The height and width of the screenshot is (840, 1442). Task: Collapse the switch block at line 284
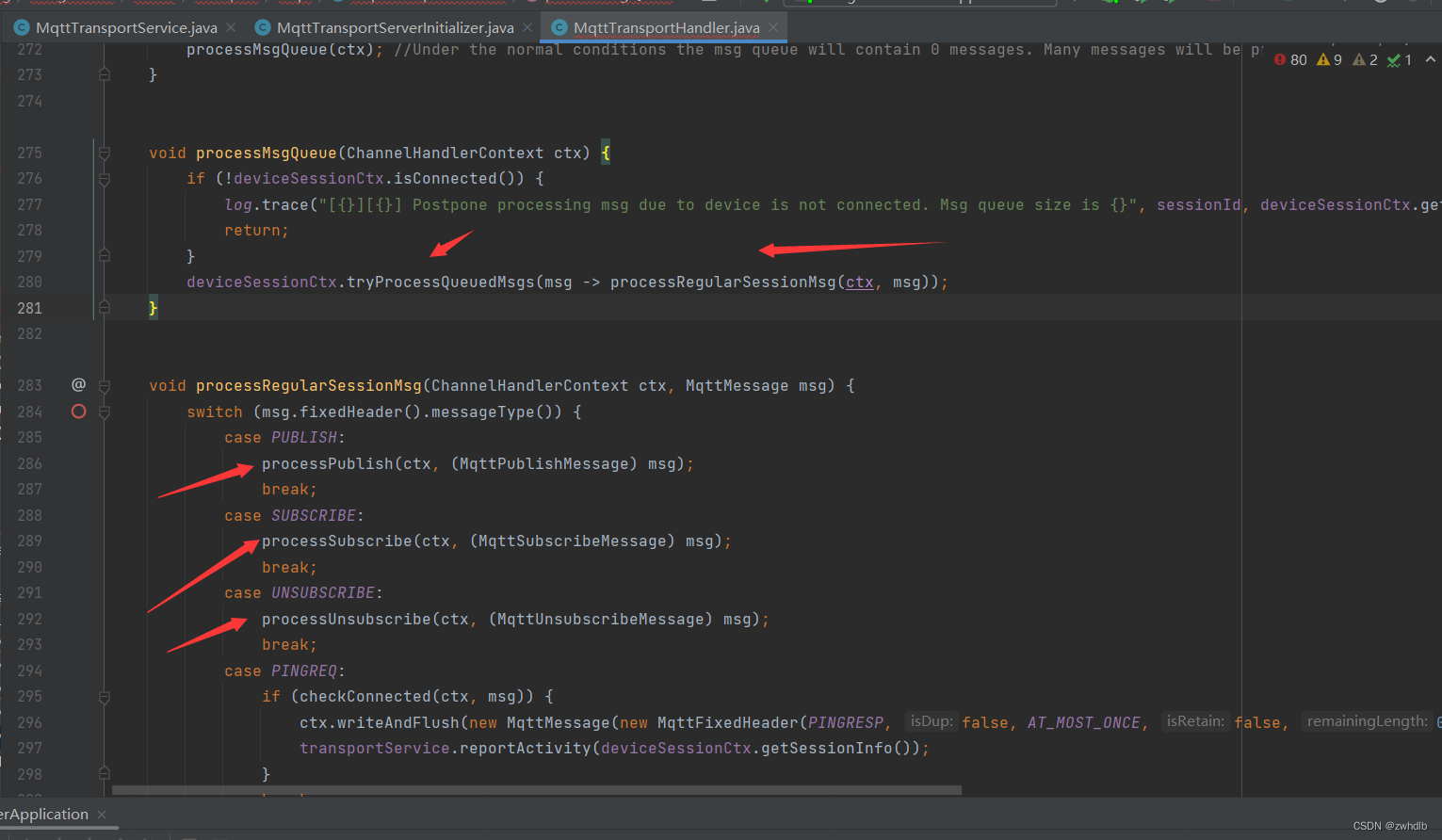(105, 412)
